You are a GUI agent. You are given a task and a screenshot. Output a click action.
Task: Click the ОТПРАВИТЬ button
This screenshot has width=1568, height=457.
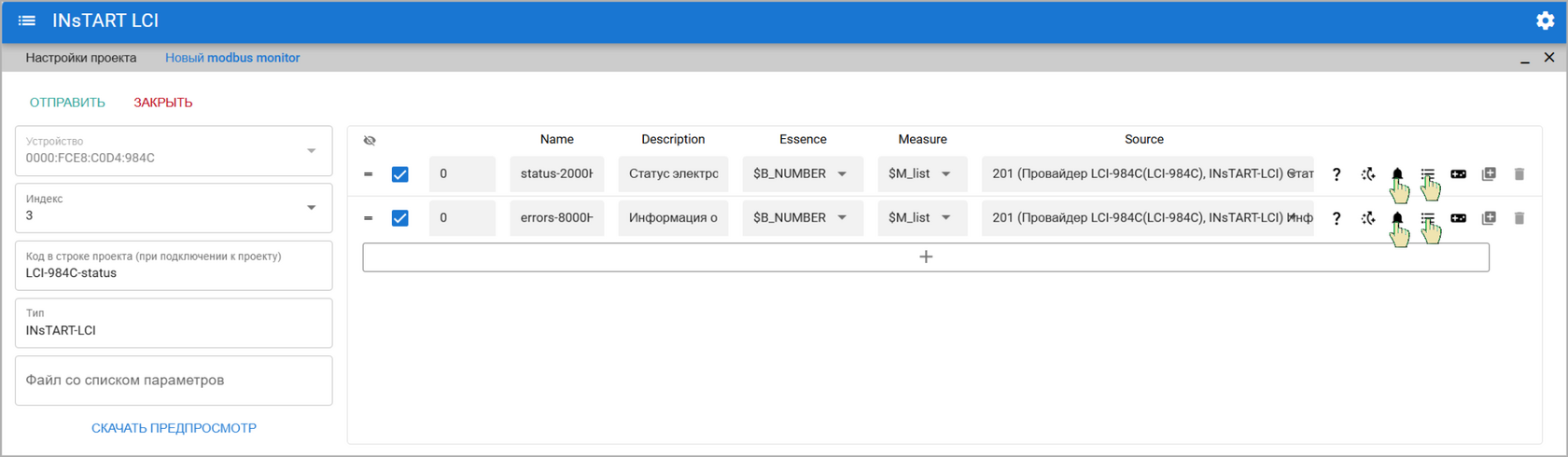tap(67, 103)
